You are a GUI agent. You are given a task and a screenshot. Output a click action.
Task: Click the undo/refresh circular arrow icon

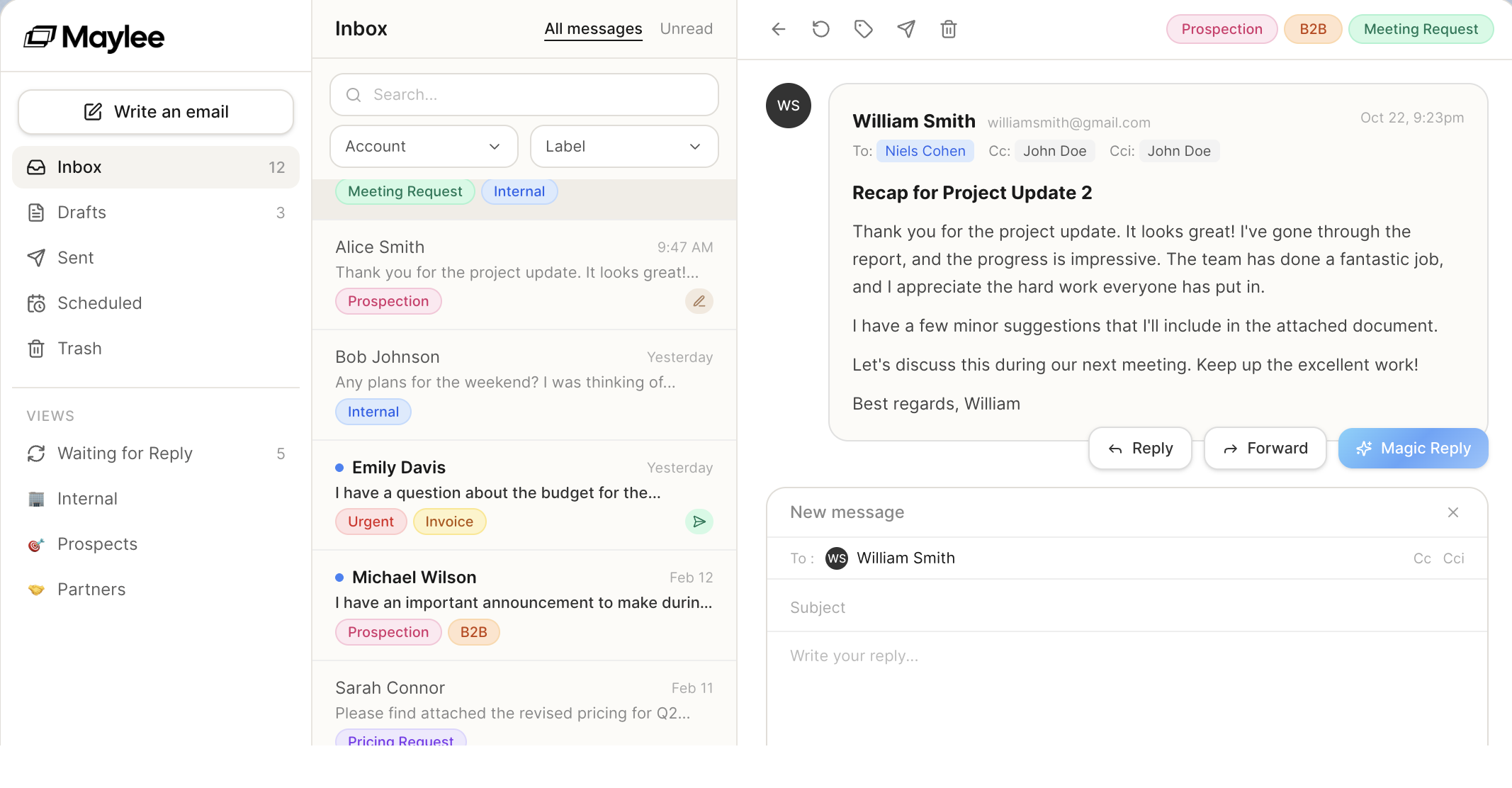(x=820, y=29)
